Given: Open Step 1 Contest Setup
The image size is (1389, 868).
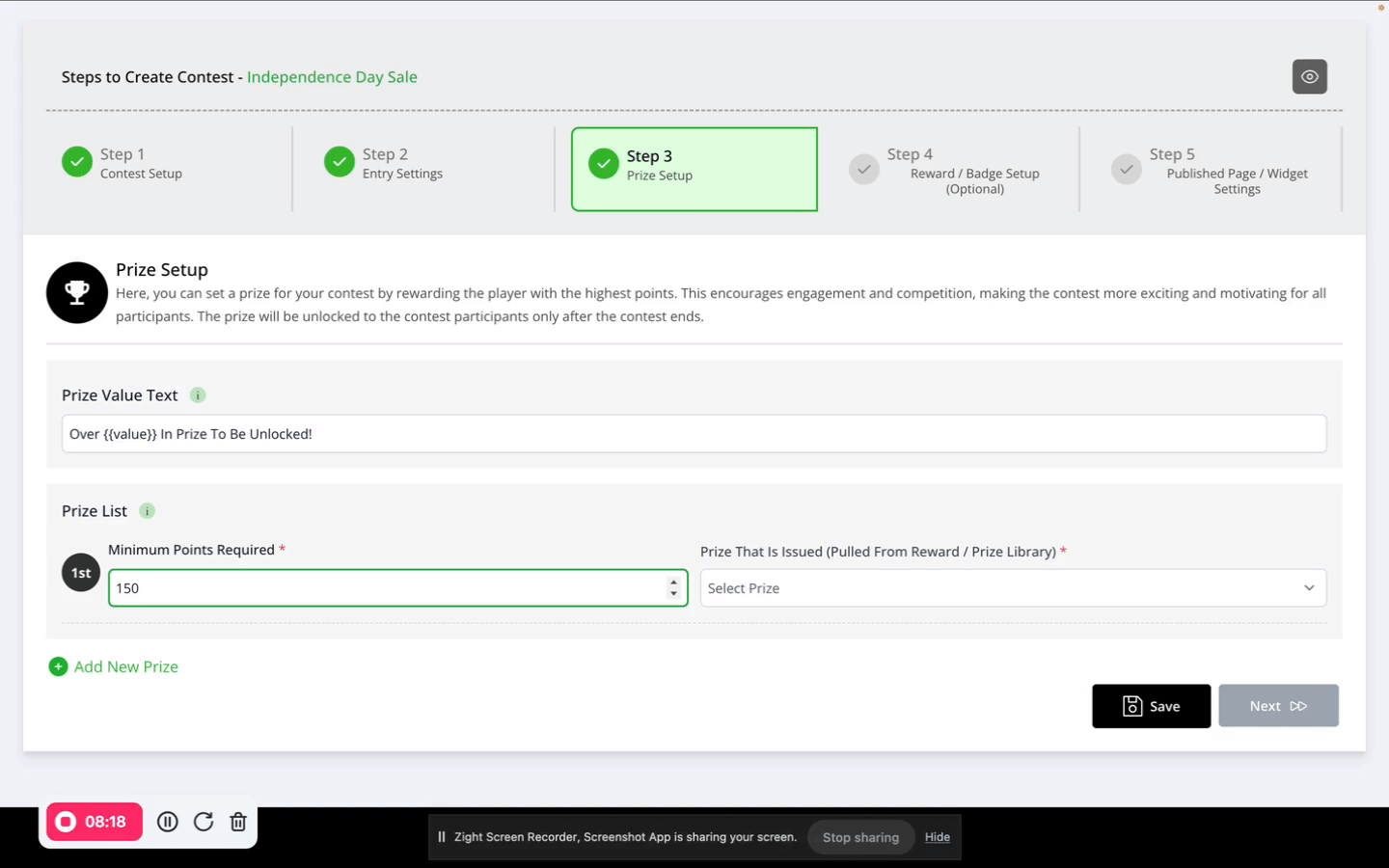Looking at the screenshot, I should 140,164.
